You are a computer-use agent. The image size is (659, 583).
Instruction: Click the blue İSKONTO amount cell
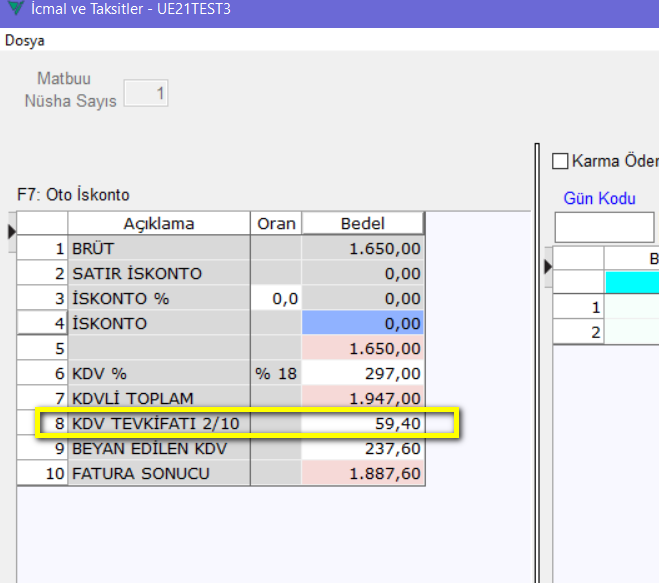tap(362, 323)
